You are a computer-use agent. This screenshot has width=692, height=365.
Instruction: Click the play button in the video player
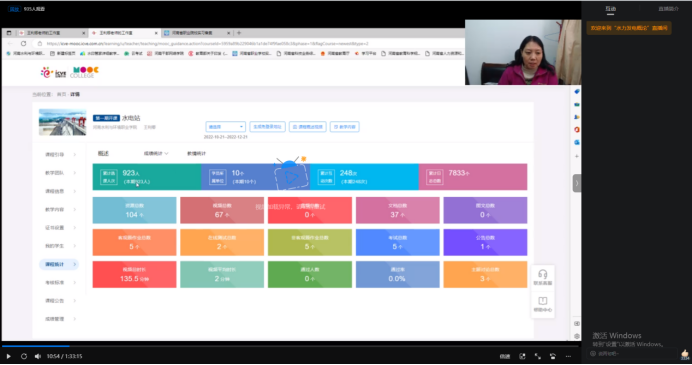tap(8, 356)
